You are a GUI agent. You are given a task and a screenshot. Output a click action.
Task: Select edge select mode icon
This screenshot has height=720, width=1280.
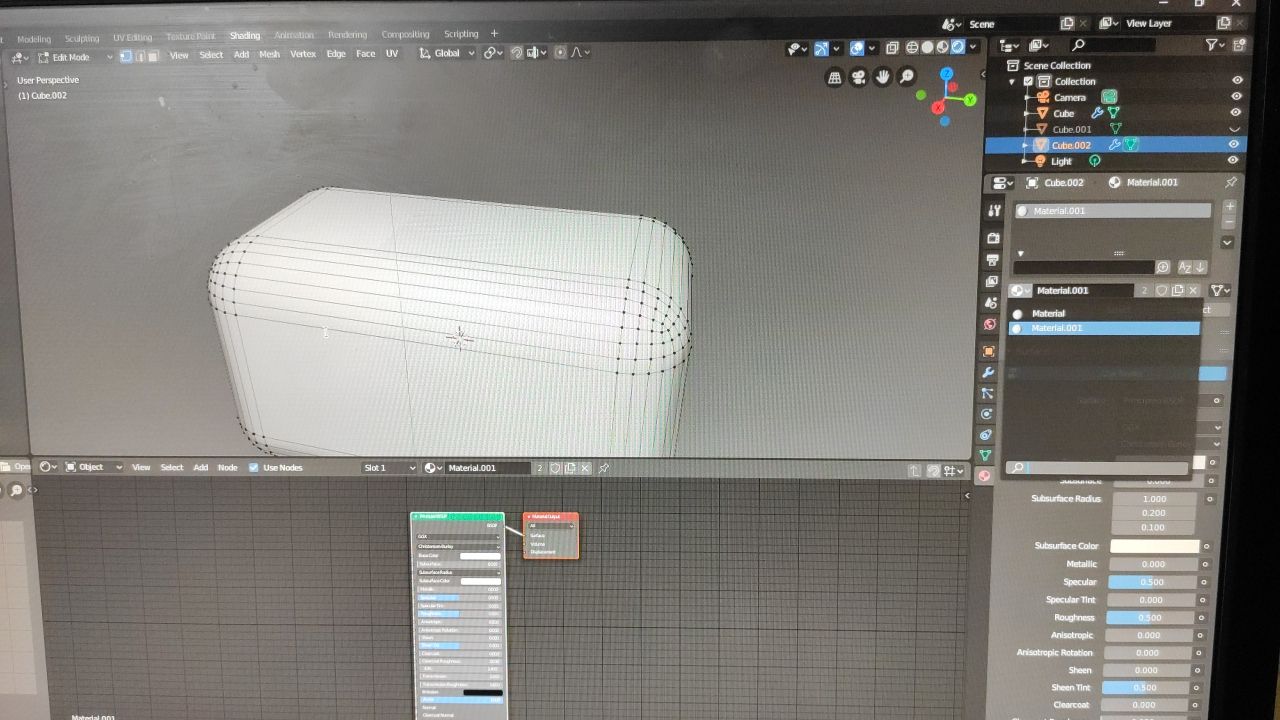coord(139,56)
